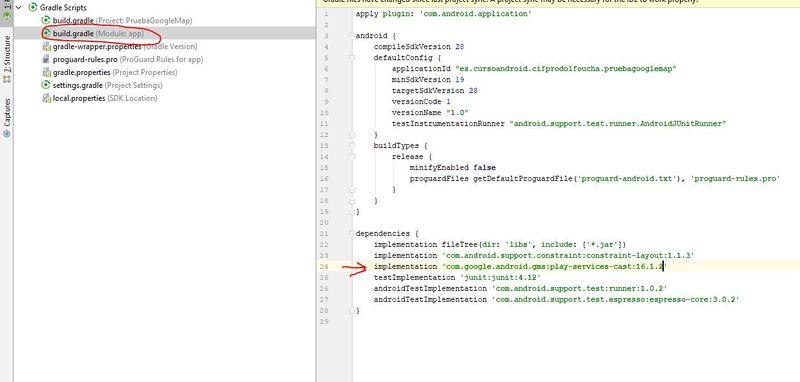
Task: Click compileSdkVersion 28 line
Action: pos(419,46)
